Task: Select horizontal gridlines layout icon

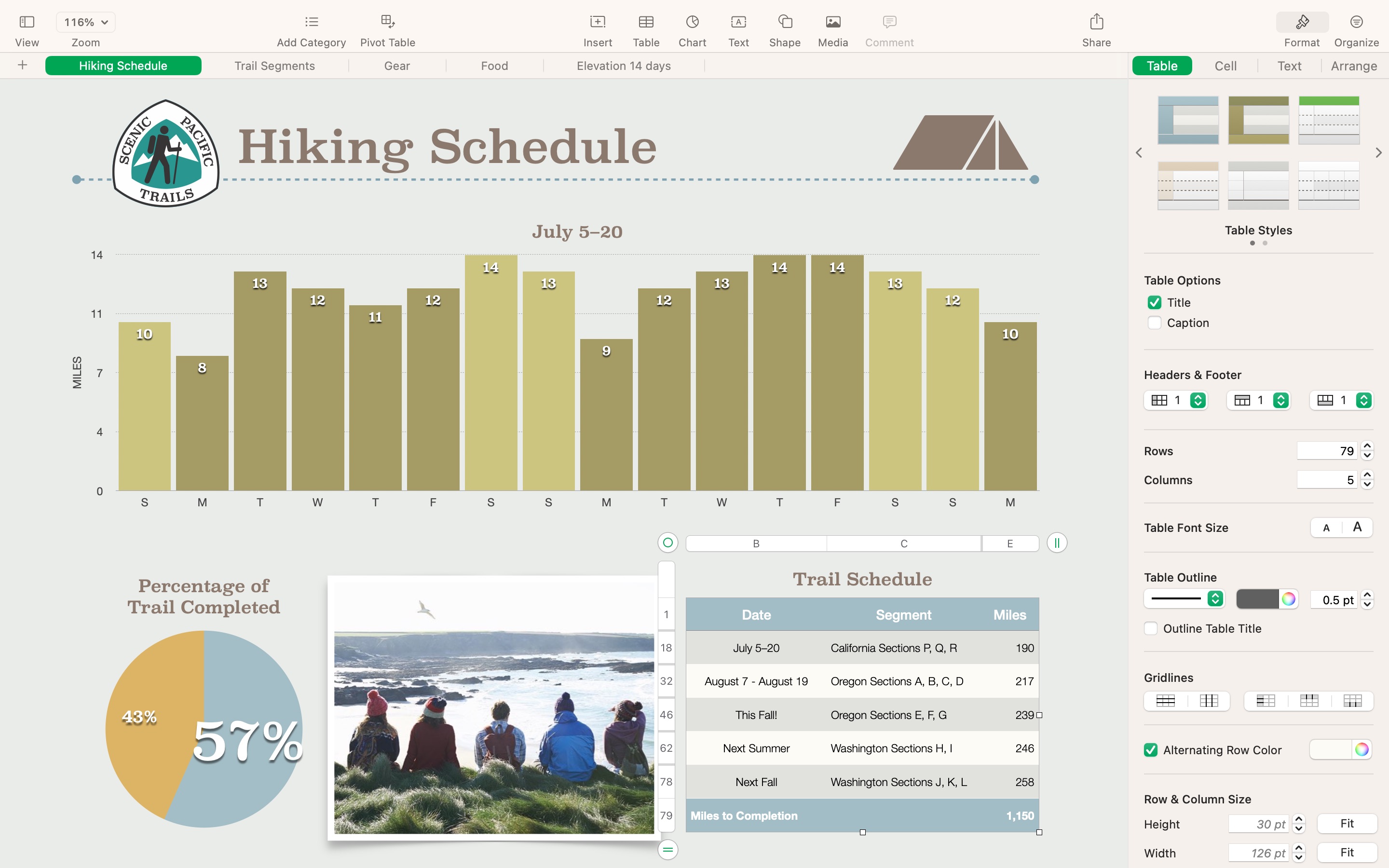Action: click(x=1164, y=700)
